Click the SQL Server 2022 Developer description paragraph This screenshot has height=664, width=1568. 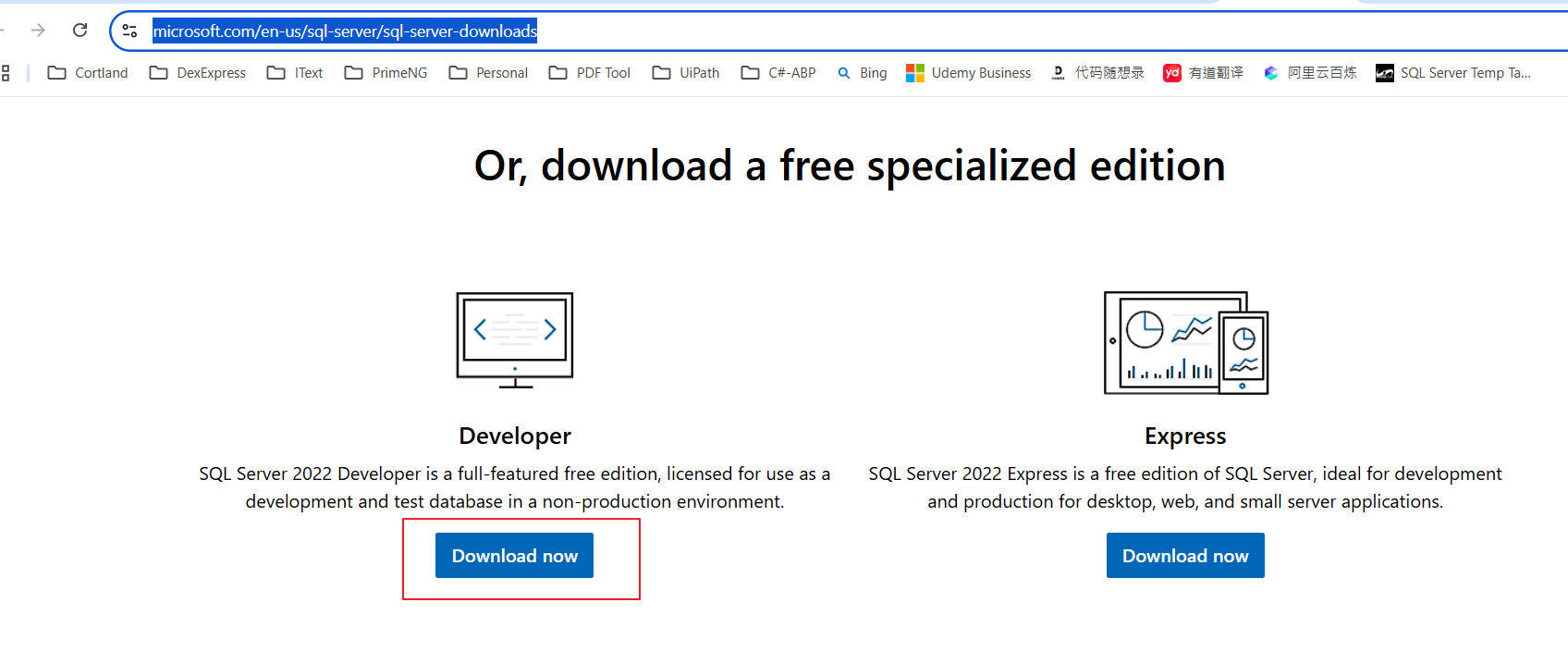(x=515, y=487)
